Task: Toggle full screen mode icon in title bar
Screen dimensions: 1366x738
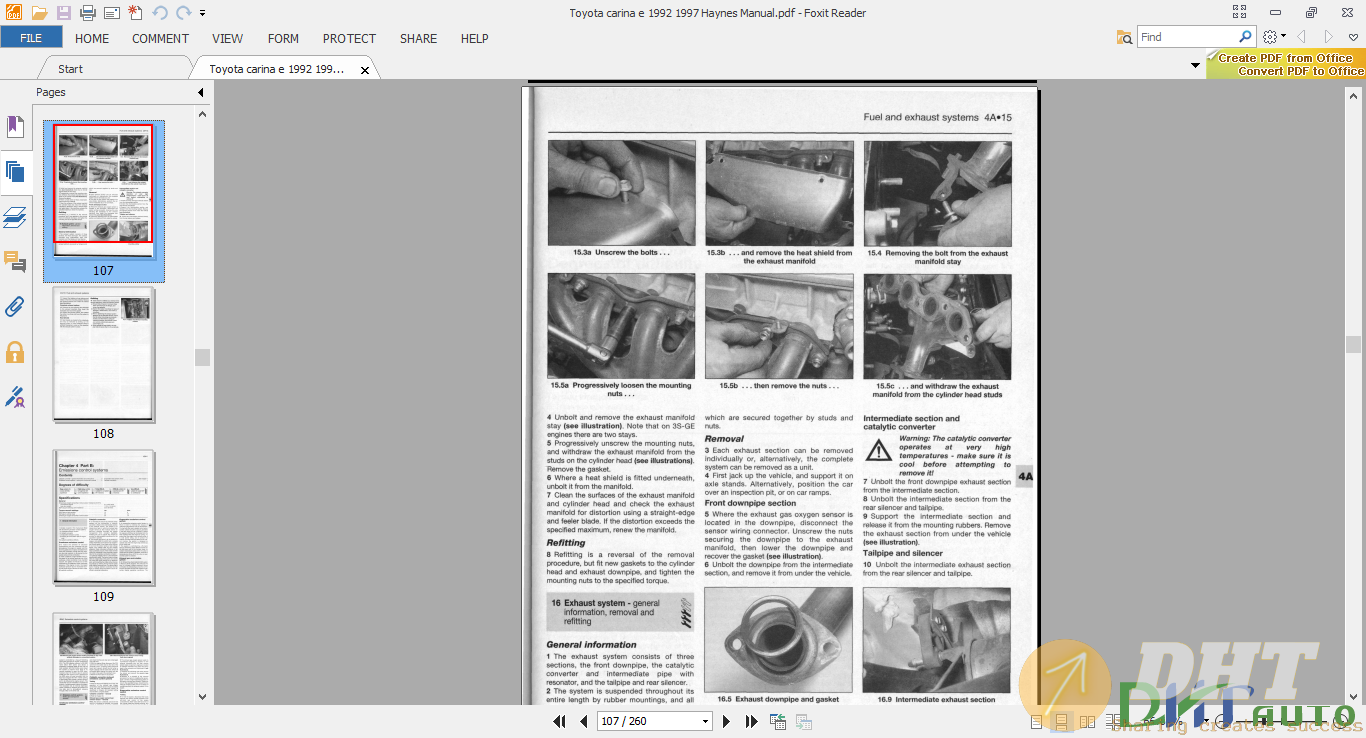Action: coord(1240,12)
